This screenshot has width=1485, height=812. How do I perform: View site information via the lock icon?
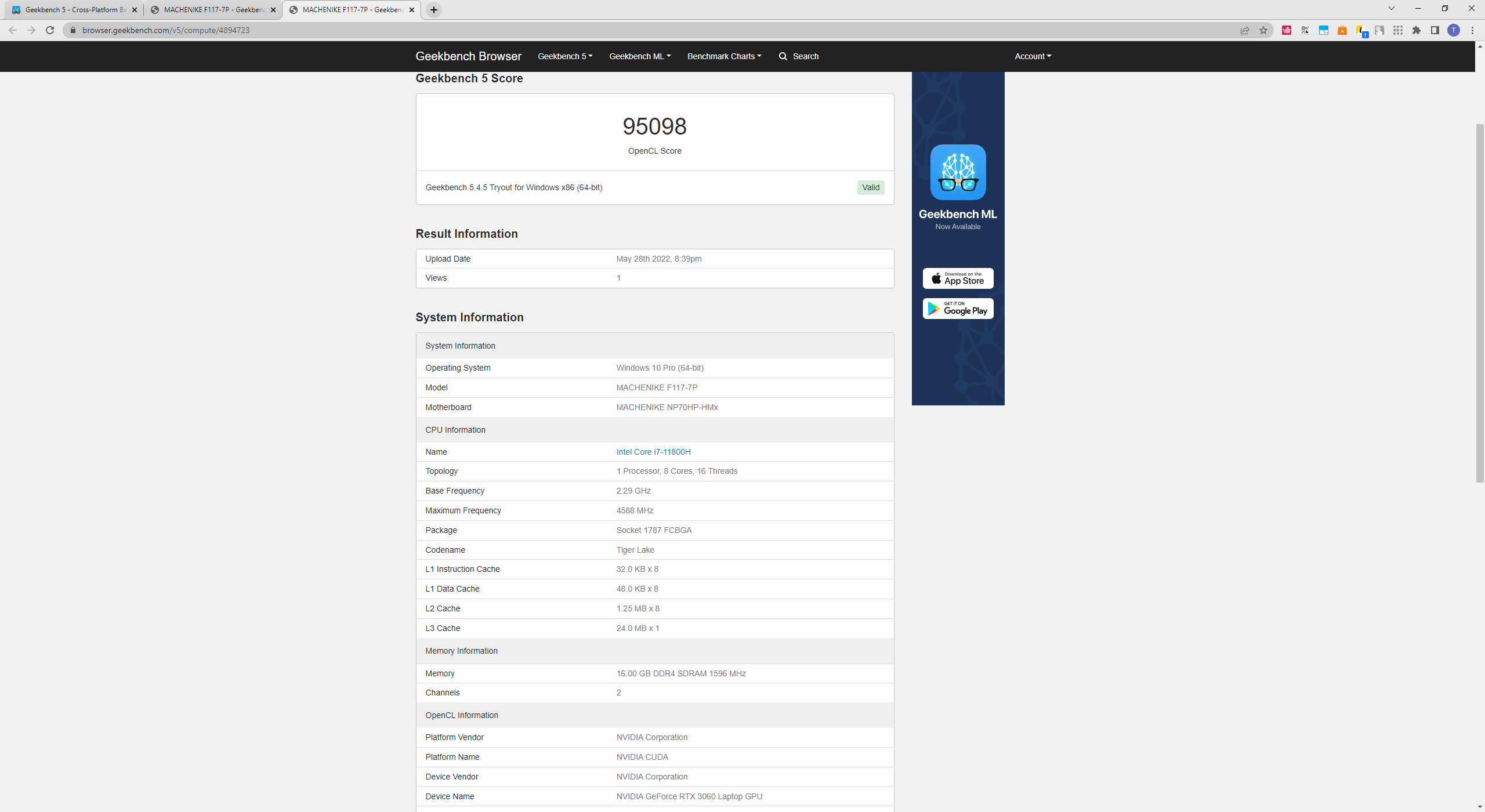click(x=73, y=30)
